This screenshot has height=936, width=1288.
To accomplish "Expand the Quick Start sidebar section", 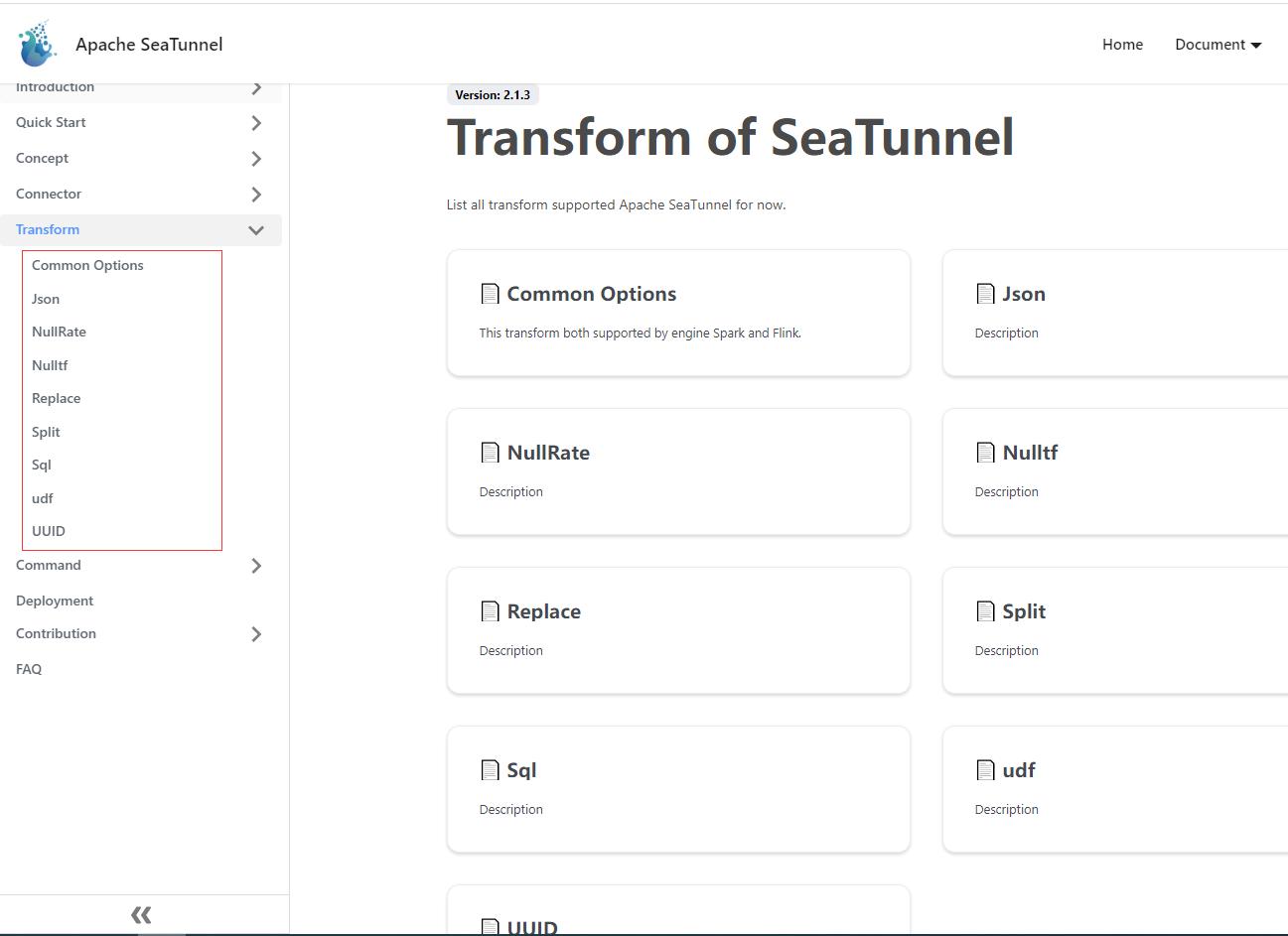I will coord(256,123).
